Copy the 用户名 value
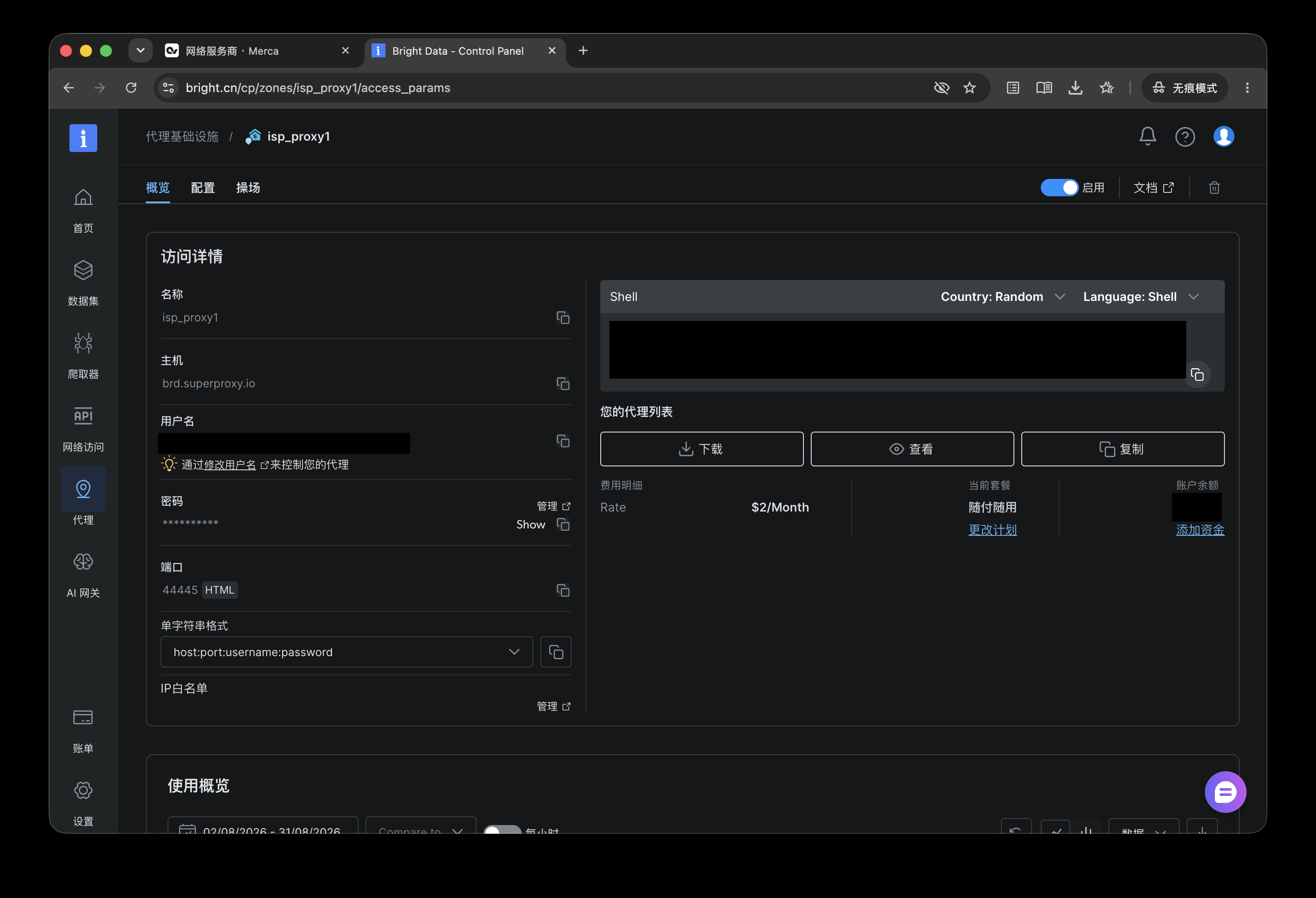The image size is (1316, 898). [x=563, y=441]
